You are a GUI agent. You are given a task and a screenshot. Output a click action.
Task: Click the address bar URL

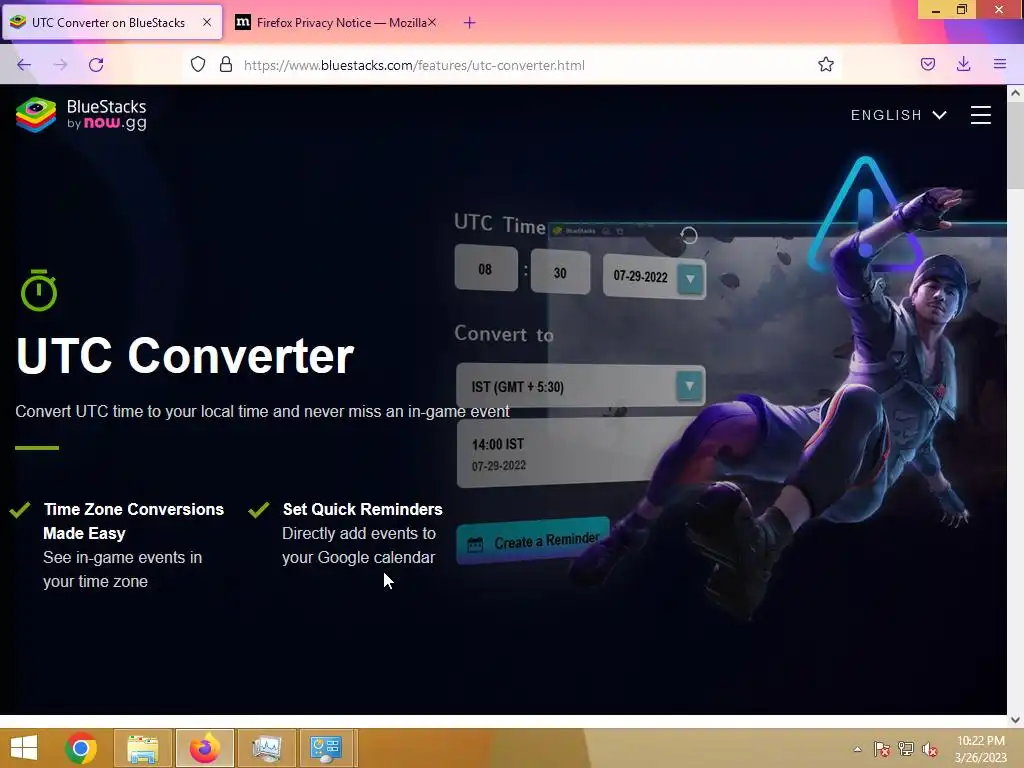coord(414,65)
